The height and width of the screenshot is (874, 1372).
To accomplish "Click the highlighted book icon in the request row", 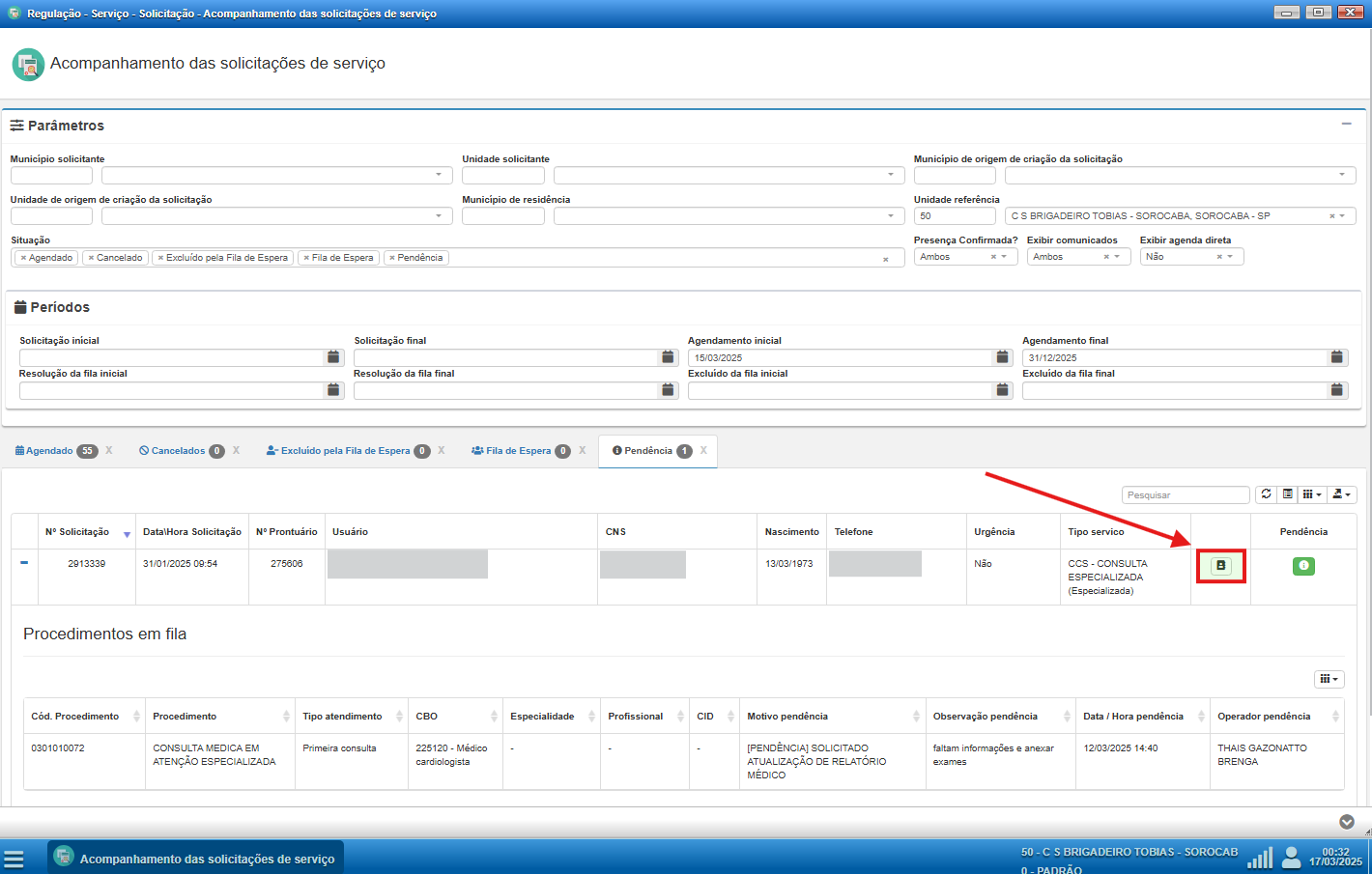I will (1220, 566).
